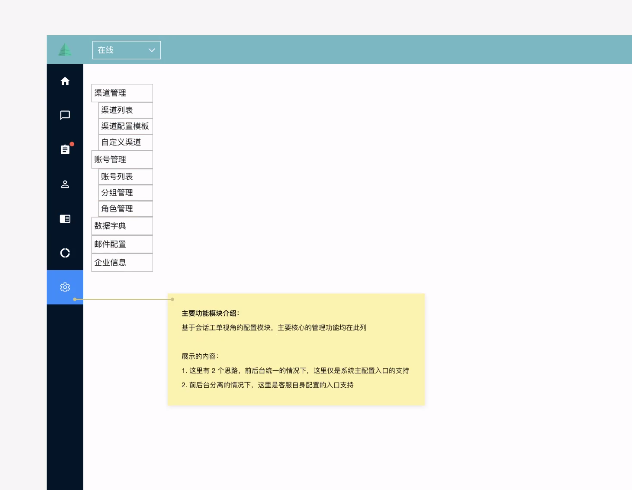Viewport: 632px width, 490px height.
Task: Open the clipboard tickets icon with red dot
Action: (x=65, y=149)
